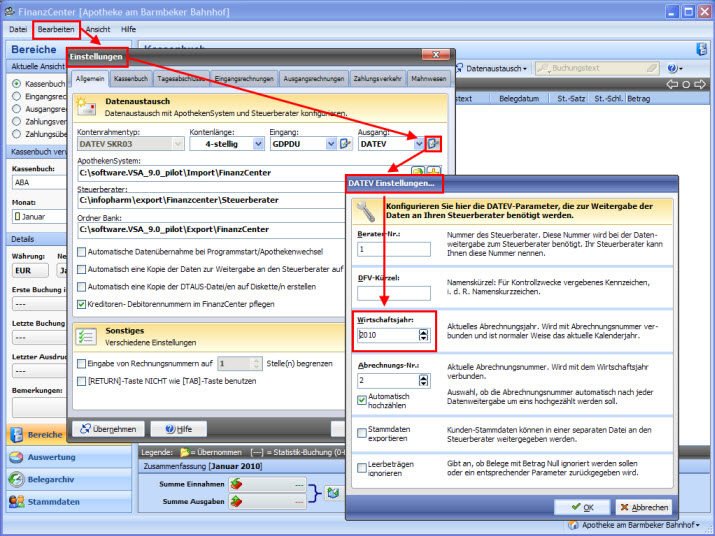Confirm DATEV settings with OK button
Screen dimensions: 715x536
coord(582,507)
